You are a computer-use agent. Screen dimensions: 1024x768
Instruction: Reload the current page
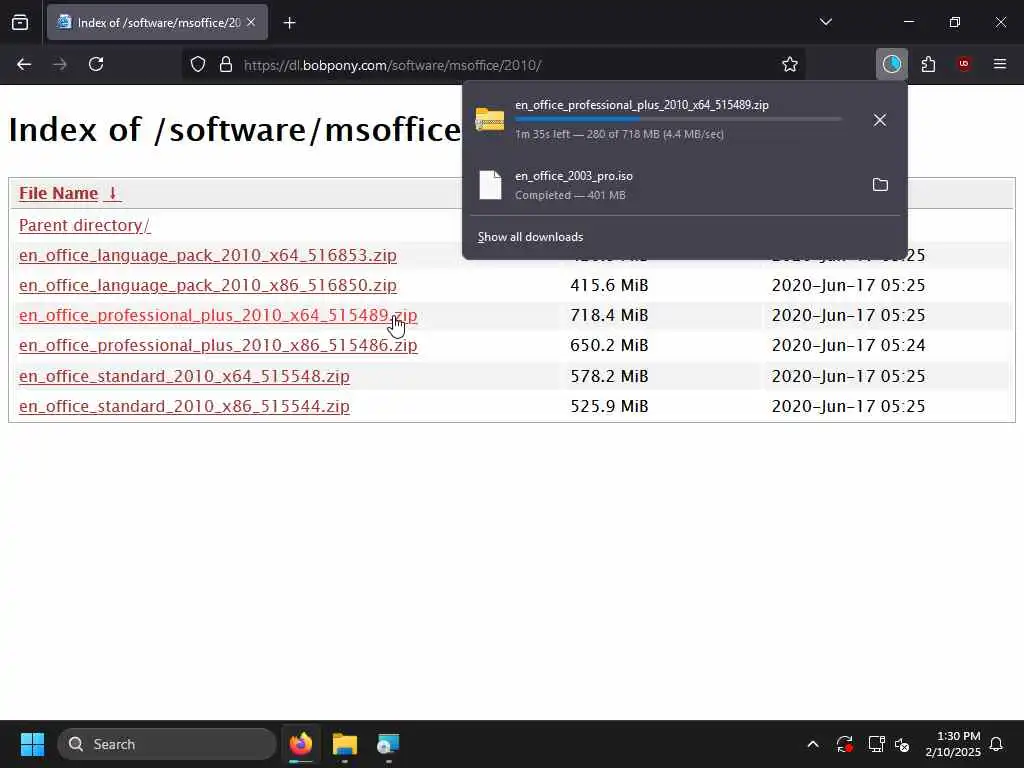click(x=96, y=65)
